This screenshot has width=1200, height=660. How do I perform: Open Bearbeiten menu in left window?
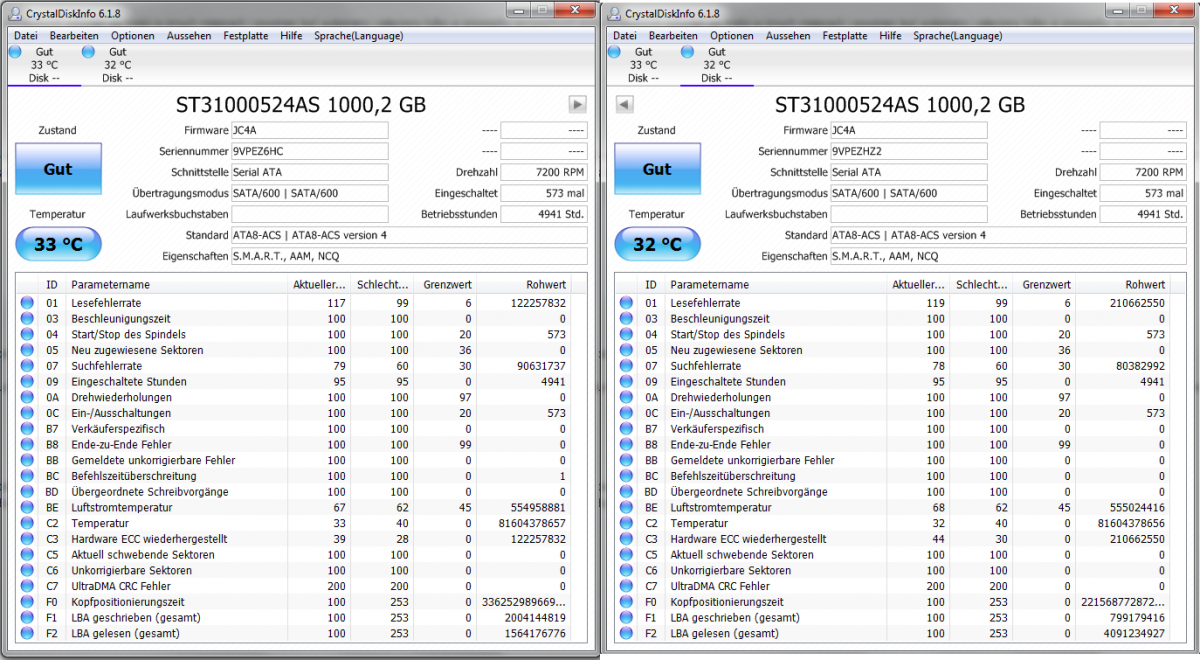tap(74, 35)
